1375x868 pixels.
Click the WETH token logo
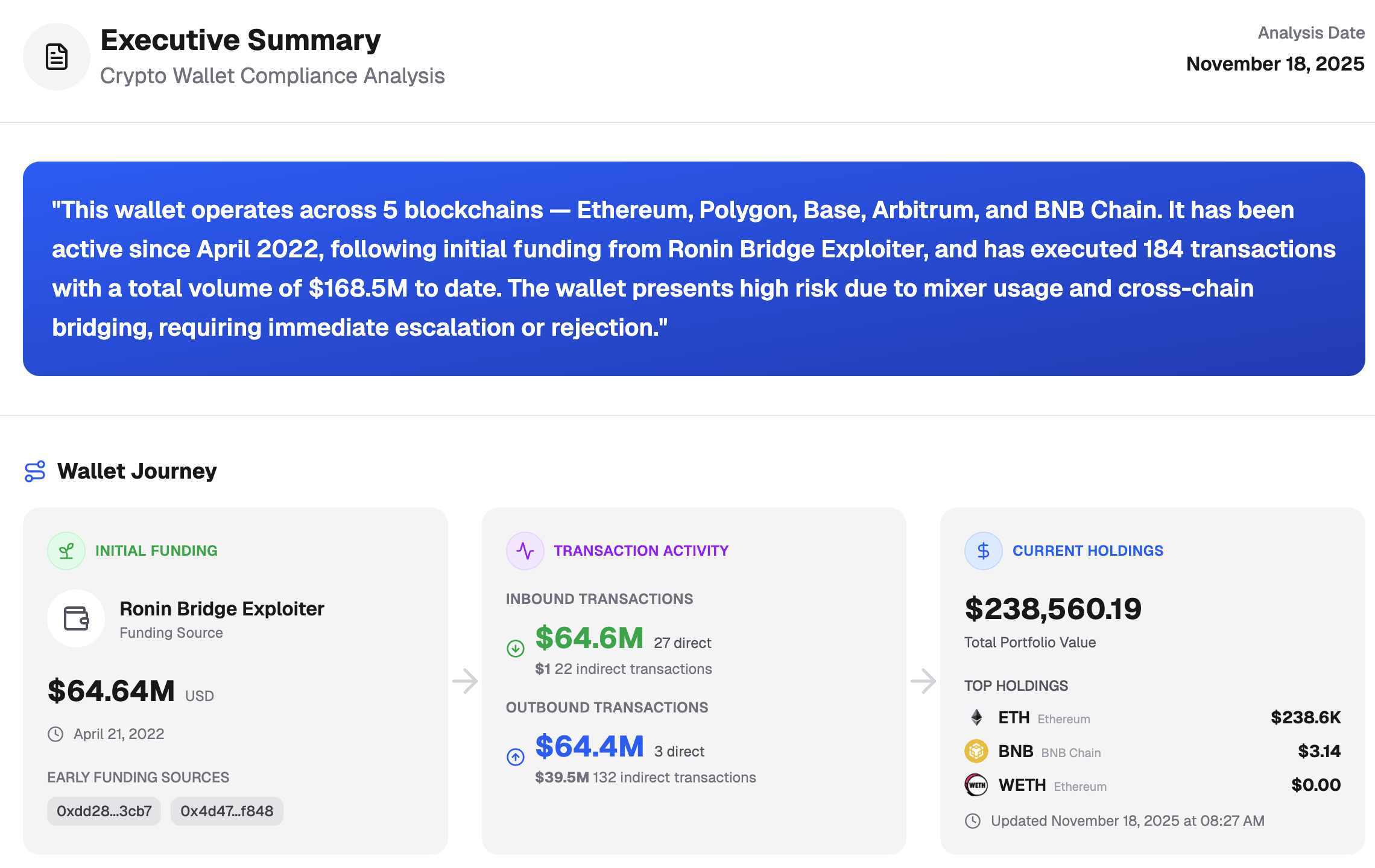point(976,785)
